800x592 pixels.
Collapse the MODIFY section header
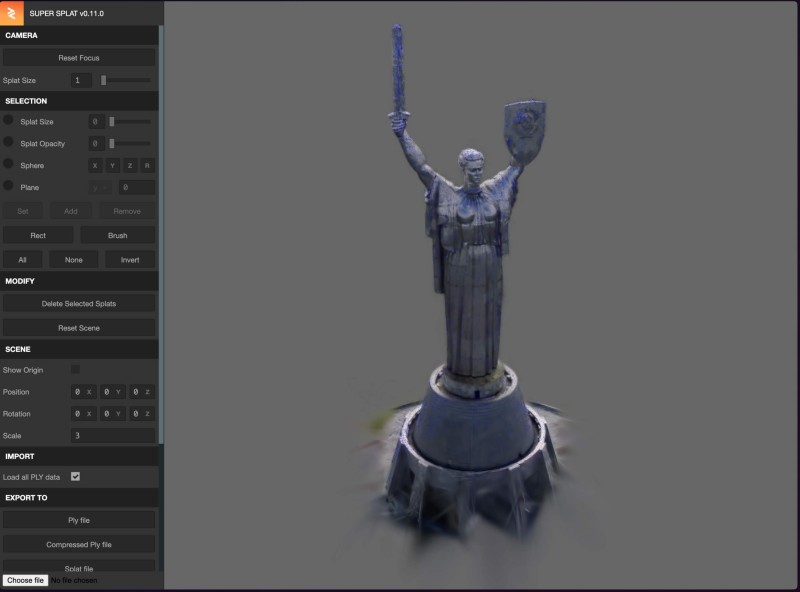click(79, 281)
